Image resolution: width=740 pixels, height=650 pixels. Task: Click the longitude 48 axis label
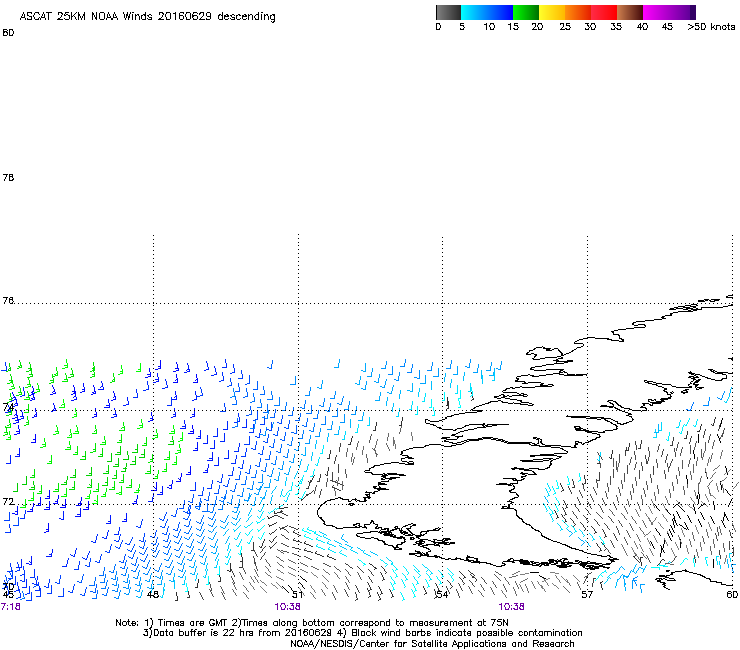tap(152, 595)
